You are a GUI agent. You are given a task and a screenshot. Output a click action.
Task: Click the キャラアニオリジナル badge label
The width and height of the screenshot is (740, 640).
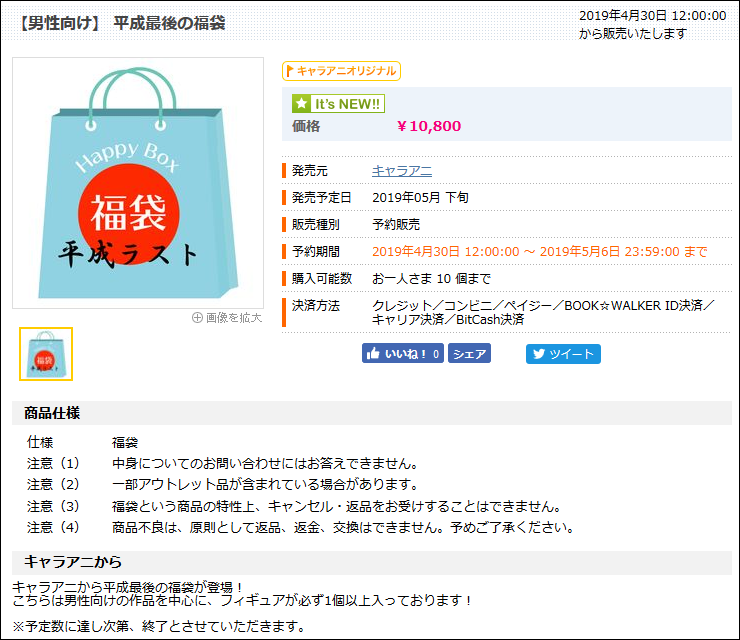click(x=347, y=71)
